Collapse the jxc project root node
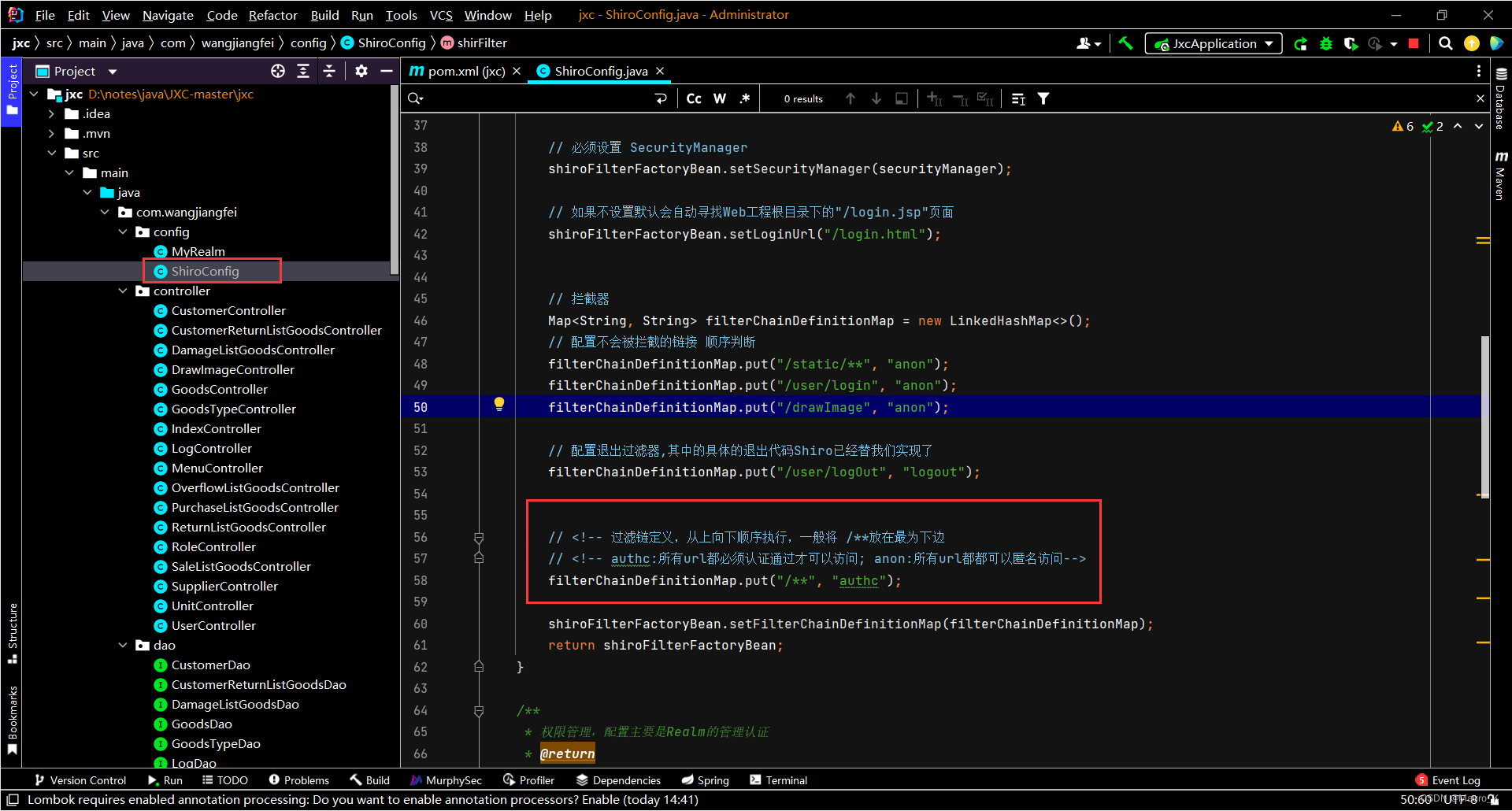This screenshot has width=1512, height=811. 34,94
